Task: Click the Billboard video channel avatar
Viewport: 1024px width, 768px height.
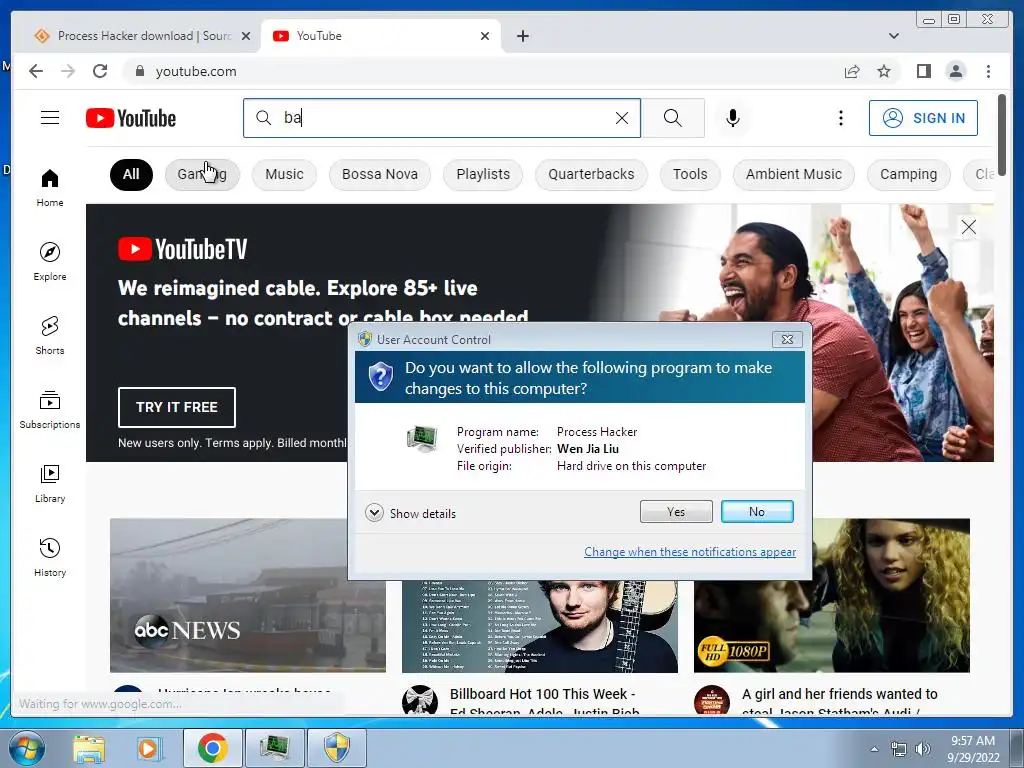Action: click(x=419, y=700)
